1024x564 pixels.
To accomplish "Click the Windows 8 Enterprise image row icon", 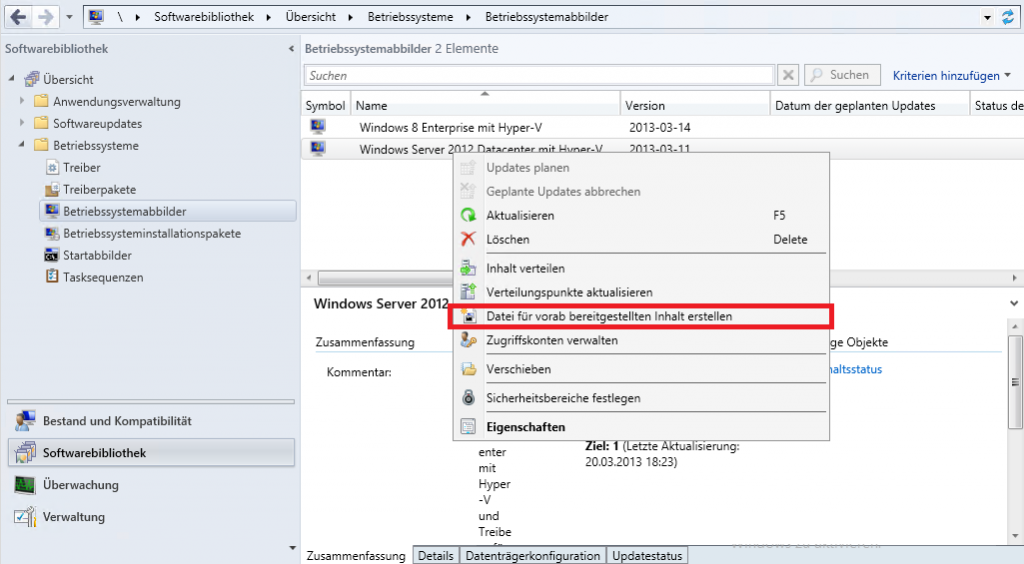I will click(318, 127).
